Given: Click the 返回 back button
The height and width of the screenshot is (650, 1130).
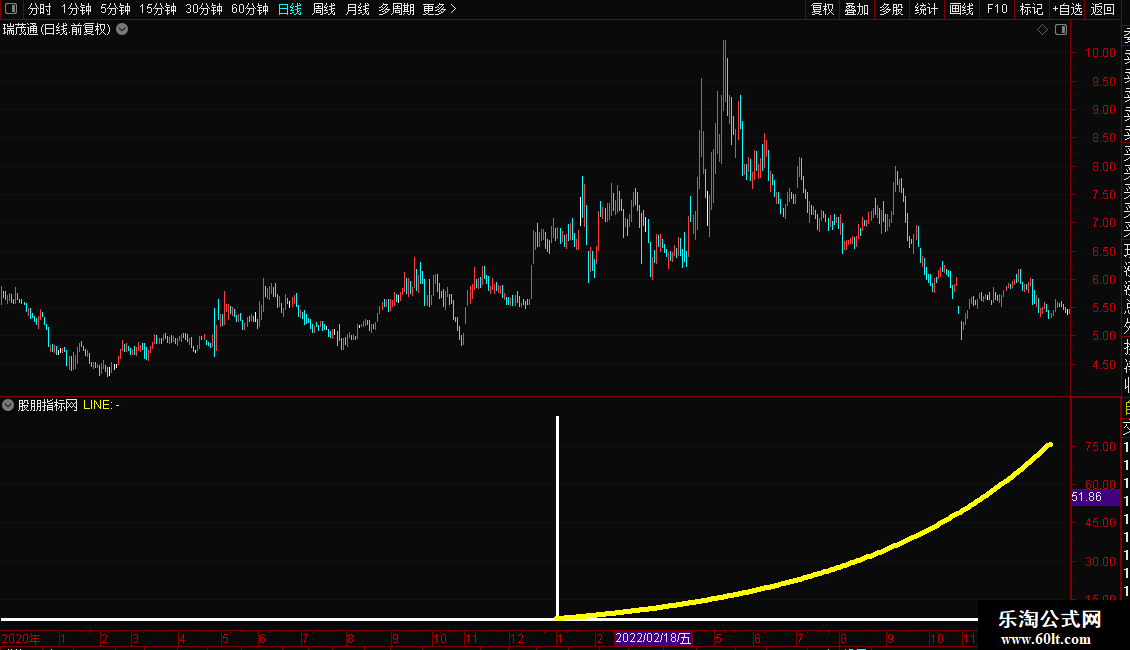Looking at the screenshot, I should click(1103, 9).
